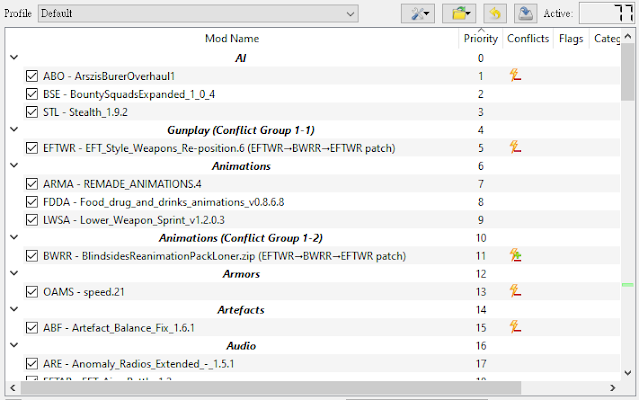Disable LWSA - Lower_Weapon_Sprint mod

pyautogui.click(x=32, y=220)
